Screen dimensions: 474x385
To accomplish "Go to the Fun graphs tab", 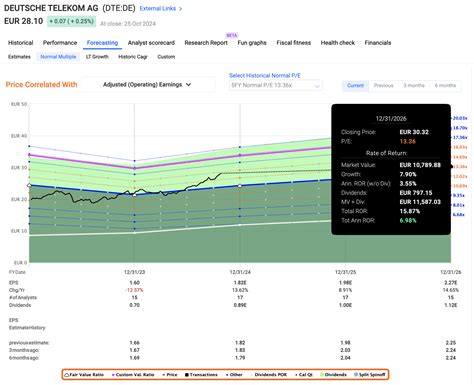I will [252, 43].
